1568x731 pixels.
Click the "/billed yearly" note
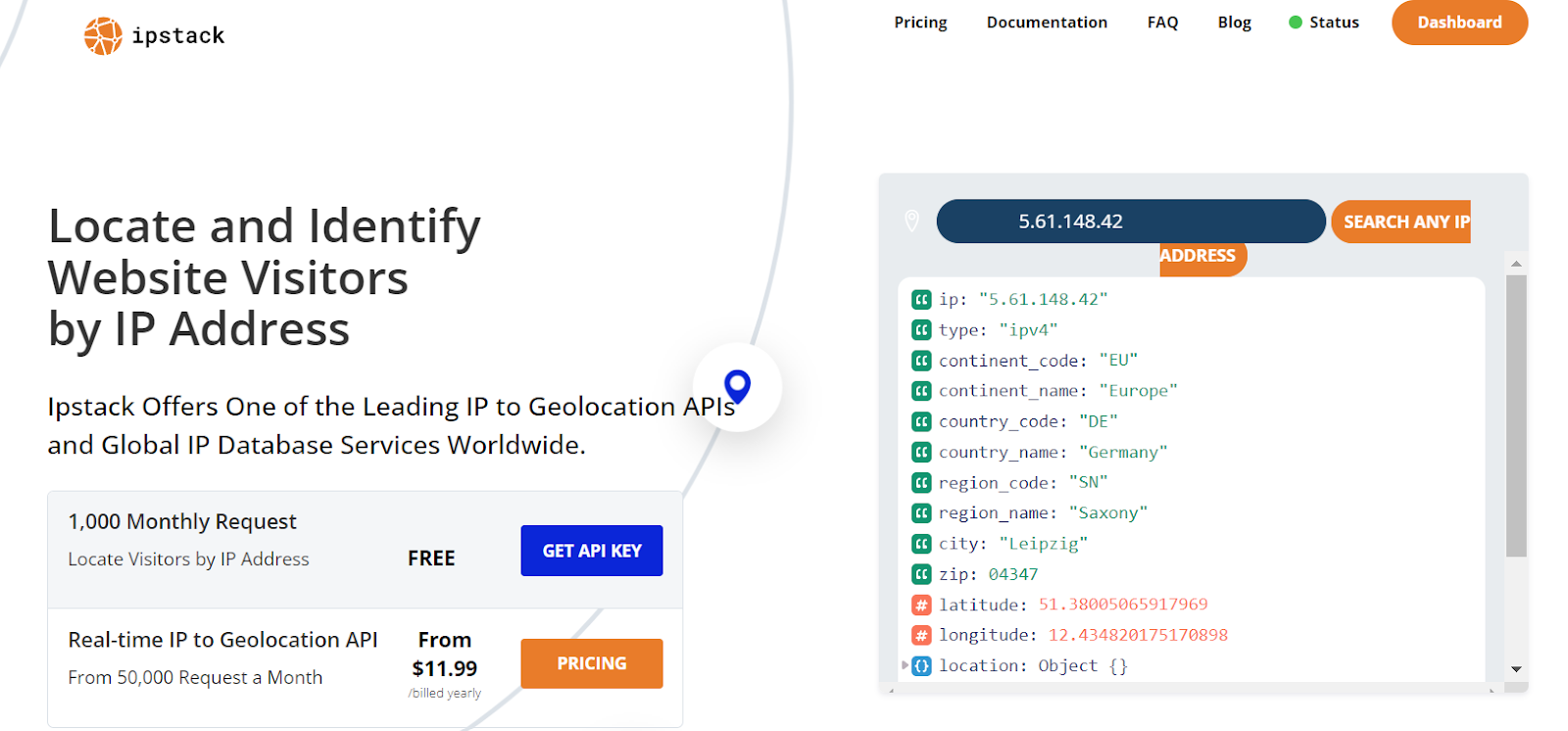coord(445,693)
